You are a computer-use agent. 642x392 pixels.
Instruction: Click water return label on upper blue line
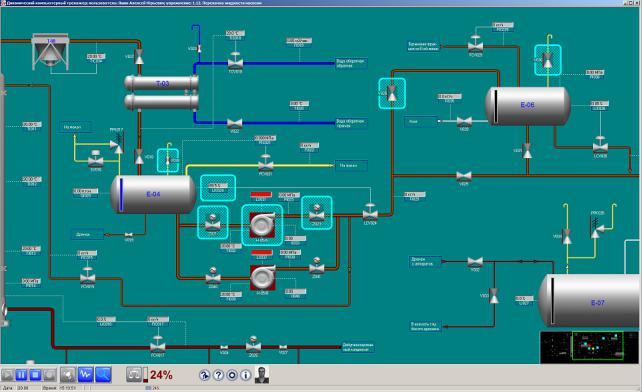tap(351, 63)
